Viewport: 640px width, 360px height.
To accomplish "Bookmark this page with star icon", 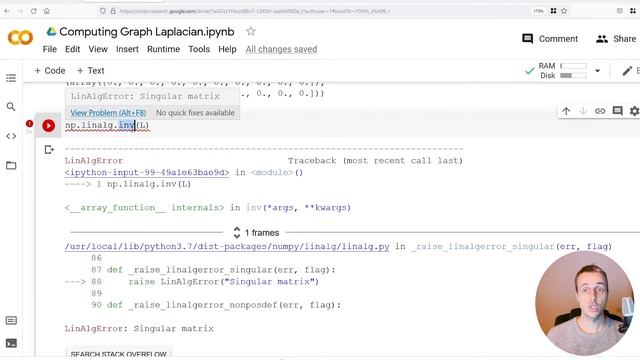I will pos(564,11).
